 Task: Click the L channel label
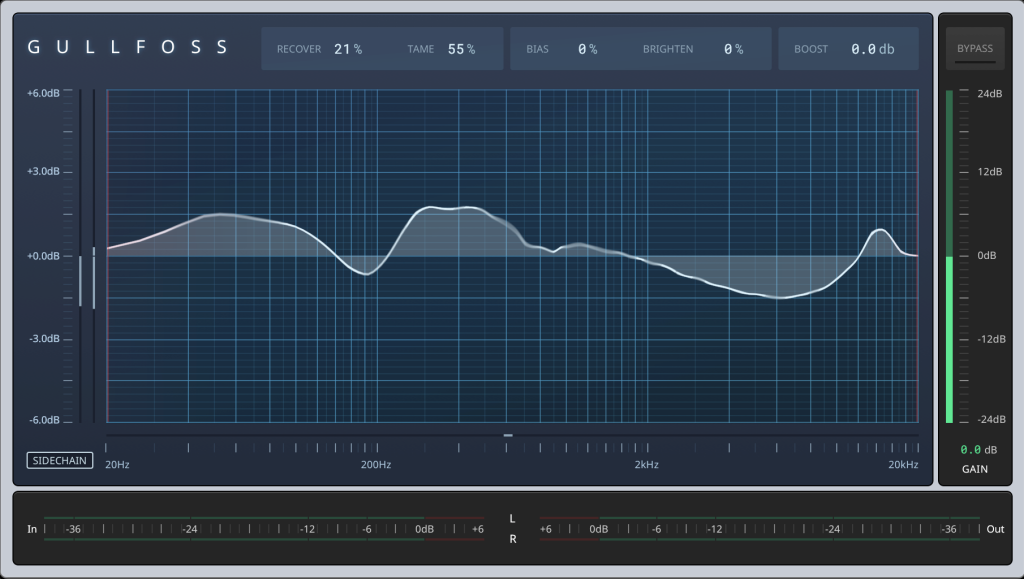[512, 519]
